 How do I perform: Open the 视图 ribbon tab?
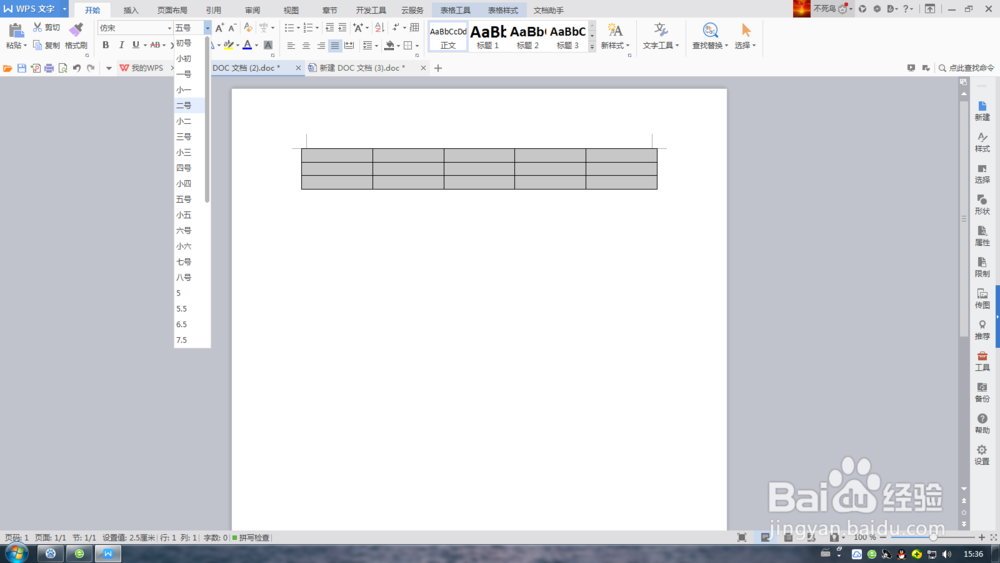tap(291, 10)
